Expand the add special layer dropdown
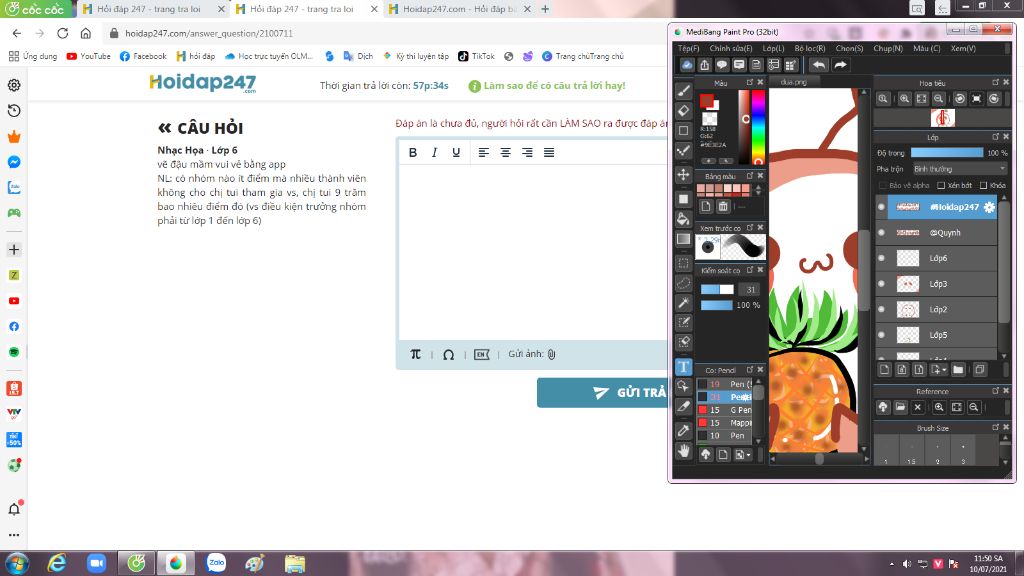Viewport: 1024px width, 576px height. click(938, 370)
